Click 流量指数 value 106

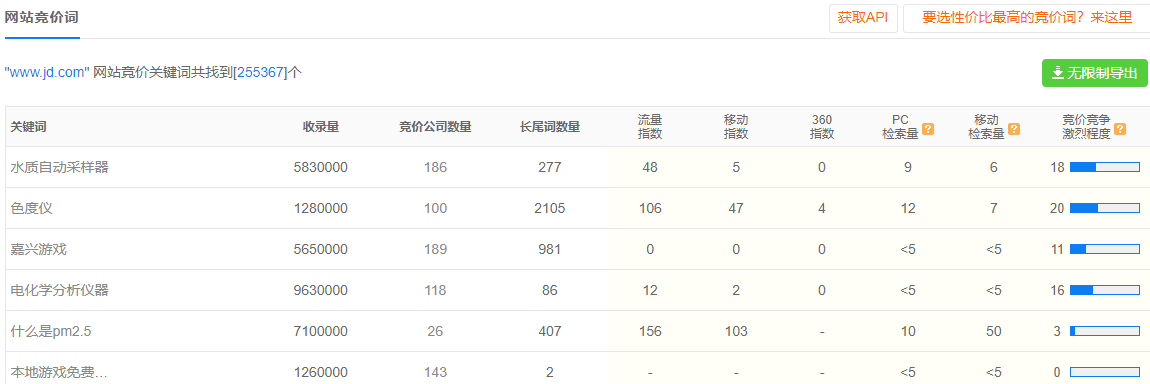coord(650,208)
